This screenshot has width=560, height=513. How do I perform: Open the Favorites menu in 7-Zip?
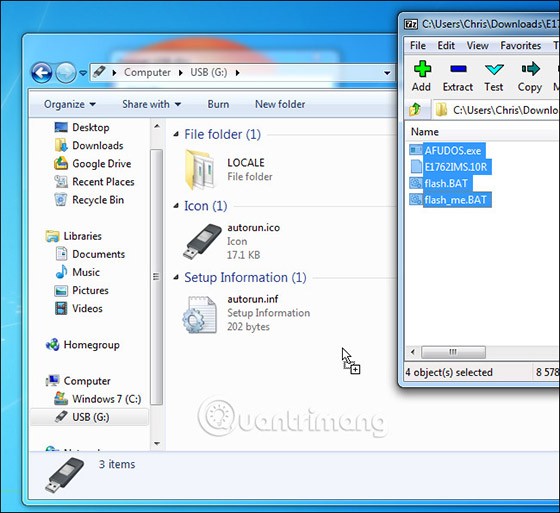point(520,45)
